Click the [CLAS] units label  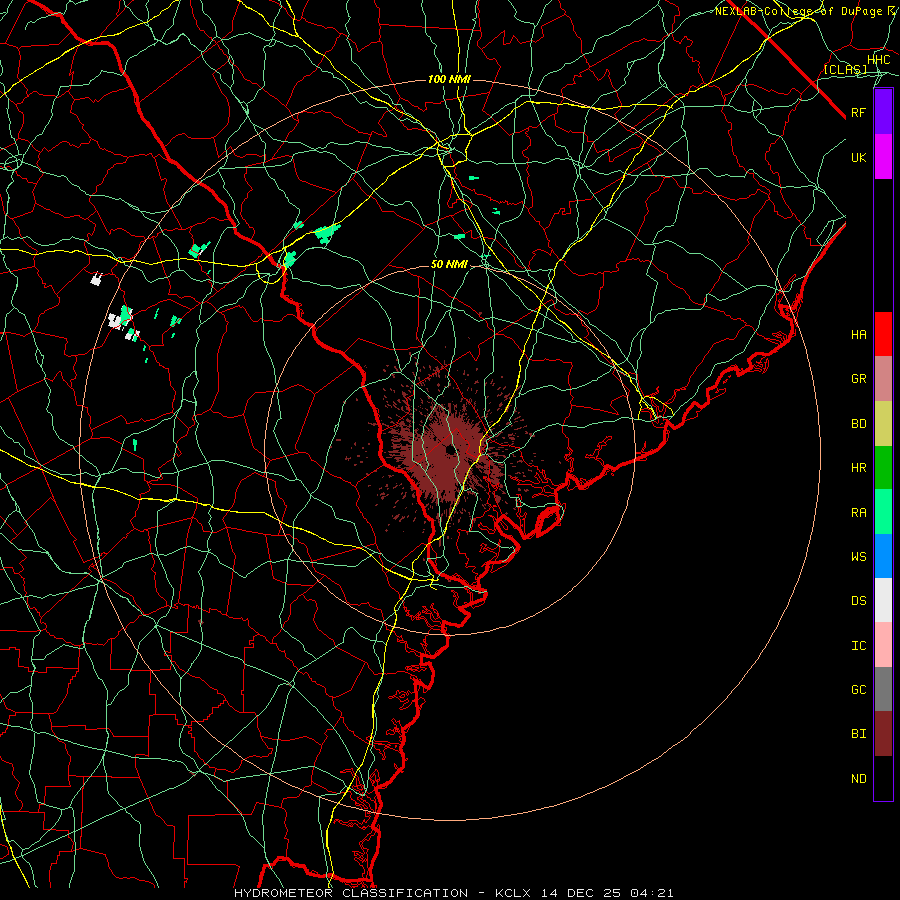[x=845, y=69]
